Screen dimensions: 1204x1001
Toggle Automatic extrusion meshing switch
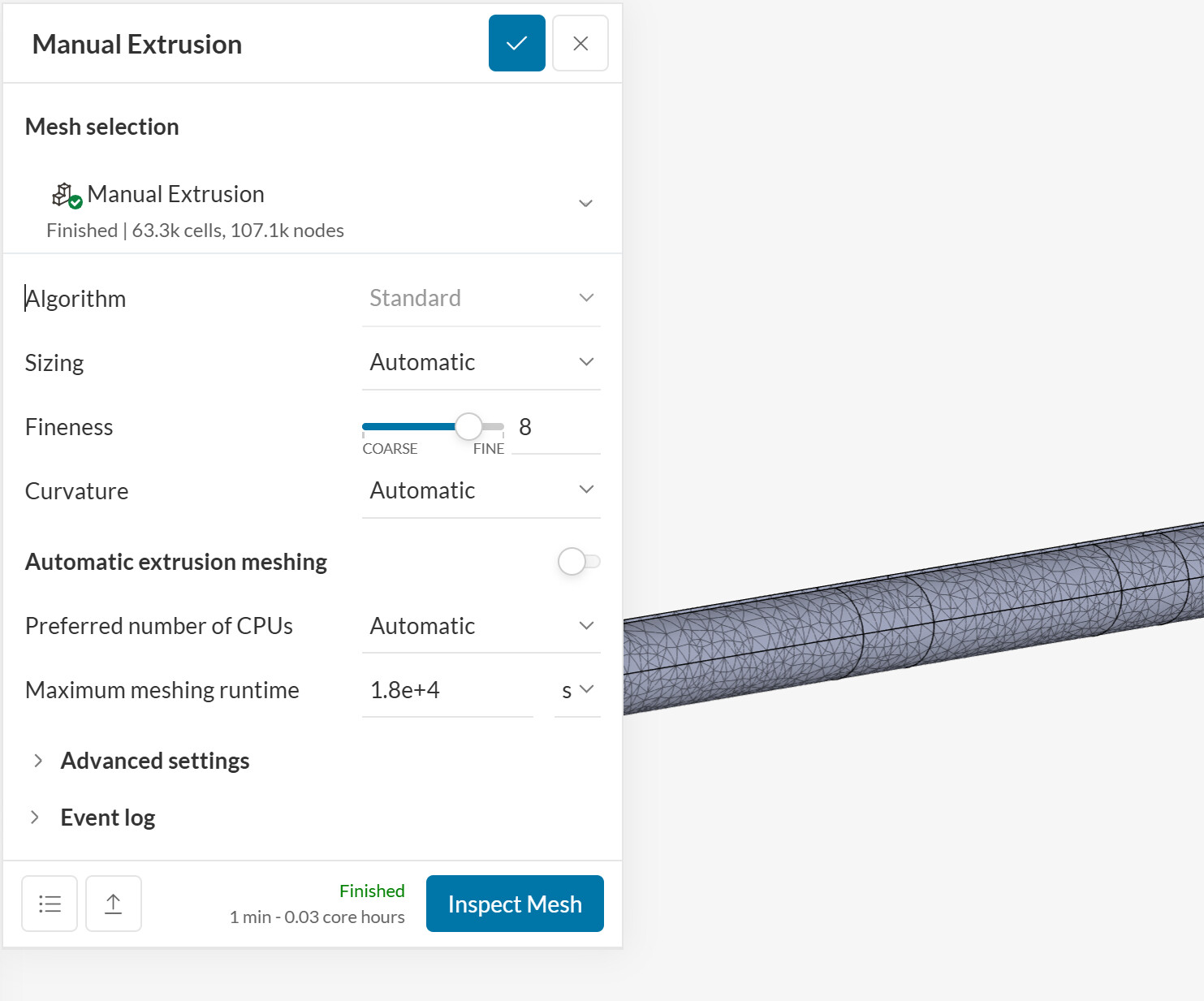578,561
